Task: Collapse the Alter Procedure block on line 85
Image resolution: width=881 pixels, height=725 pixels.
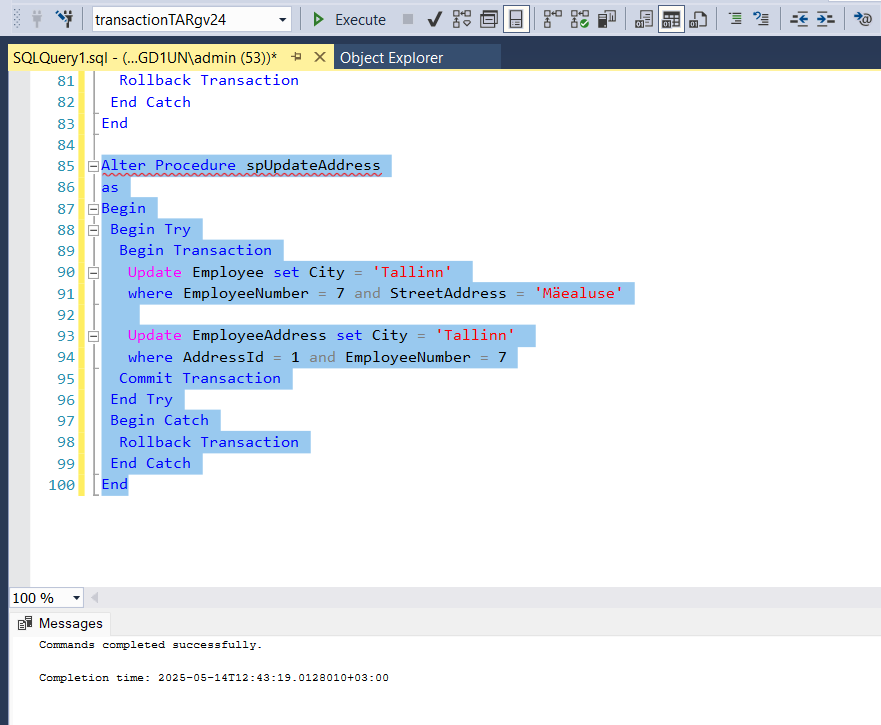Action: [93, 166]
